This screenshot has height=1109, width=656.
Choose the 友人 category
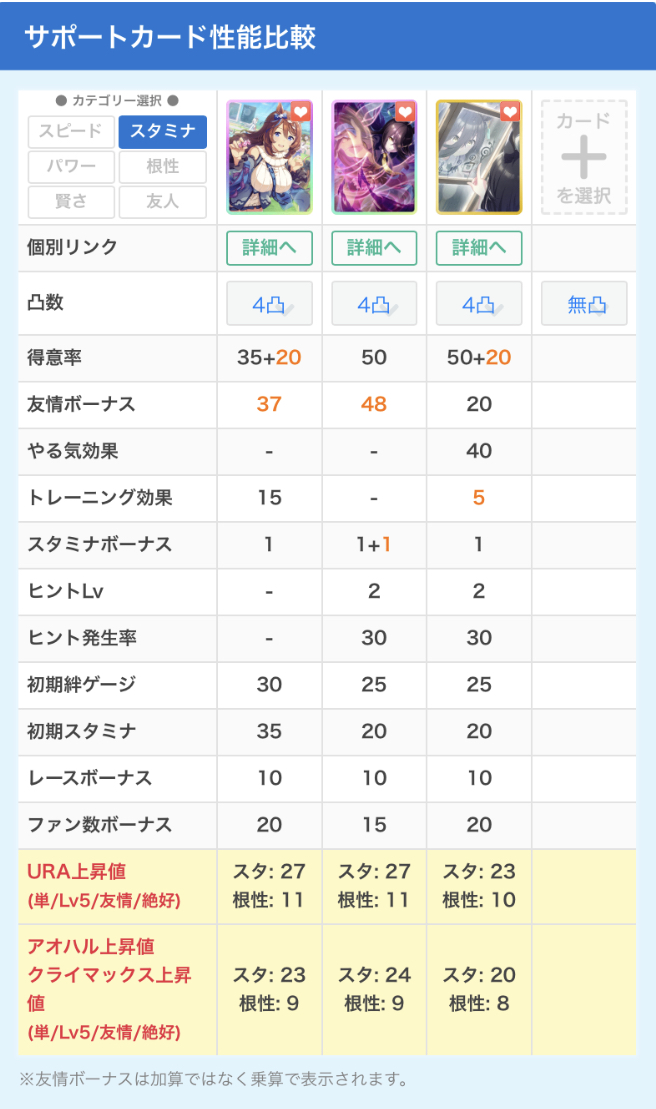(x=162, y=202)
